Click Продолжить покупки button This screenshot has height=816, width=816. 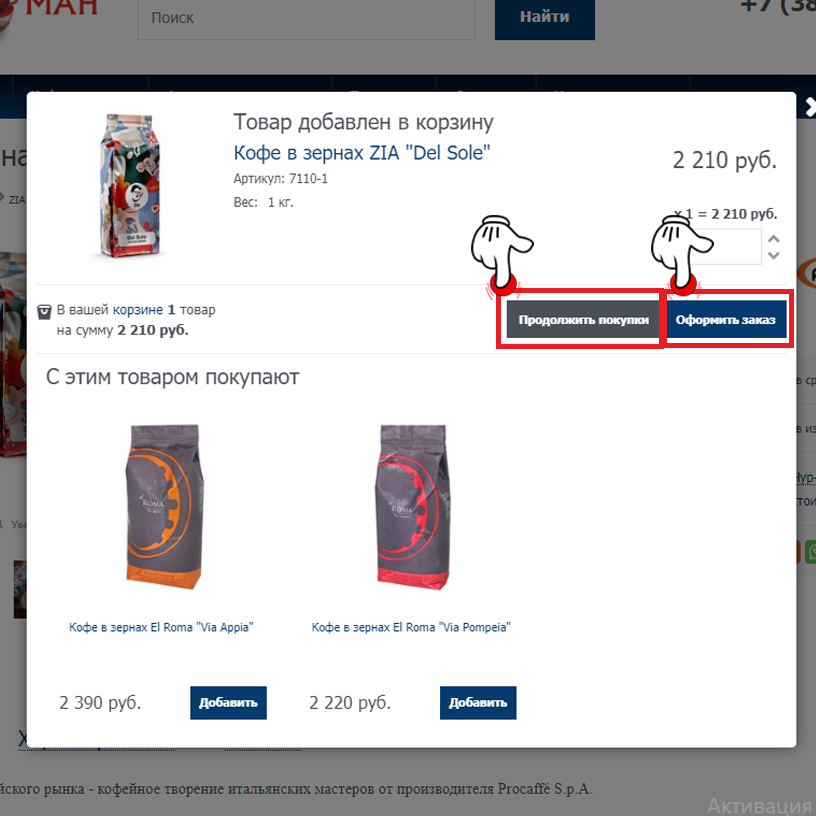coord(583,320)
